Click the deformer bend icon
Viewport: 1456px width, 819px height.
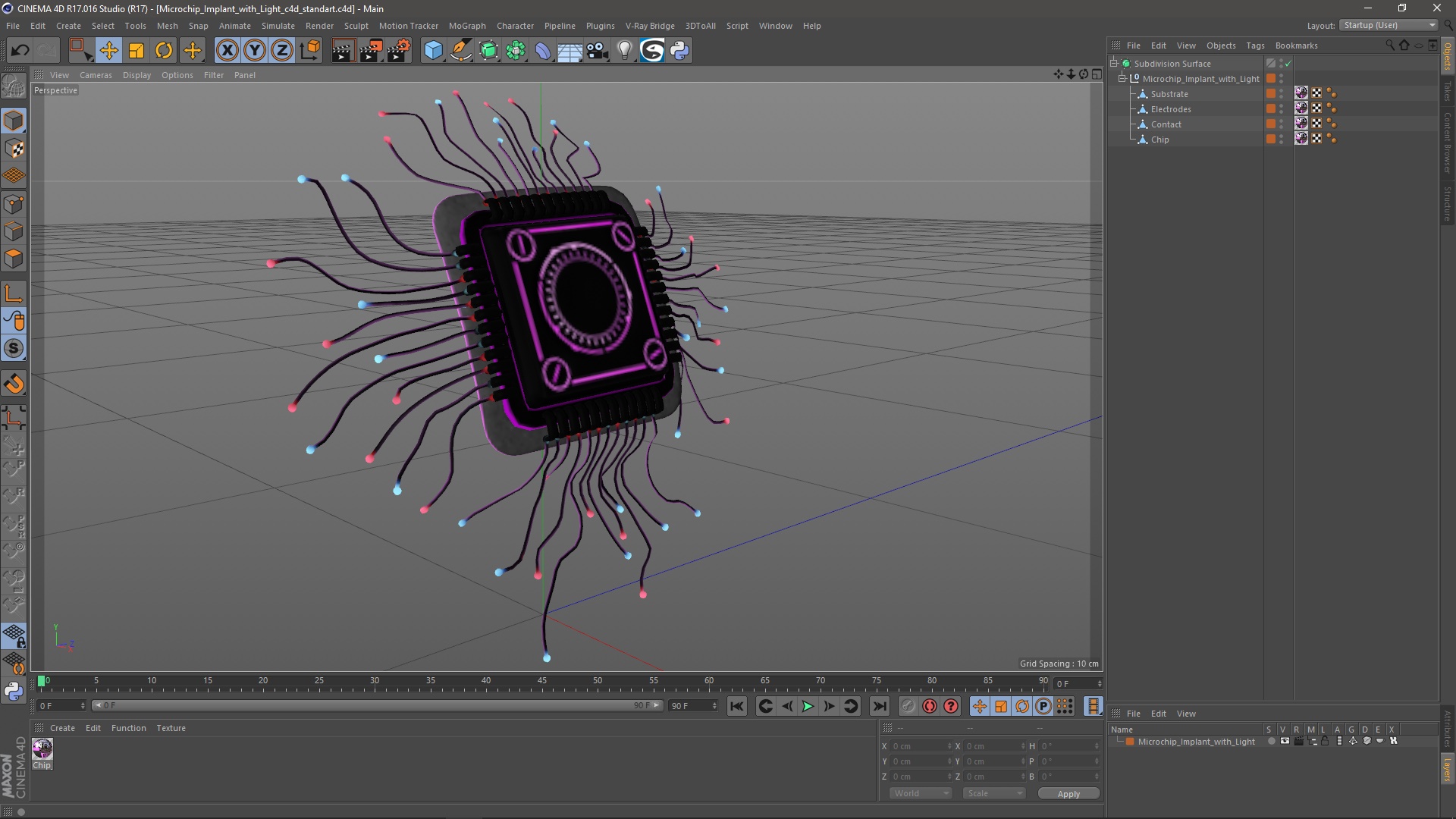(543, 51)
